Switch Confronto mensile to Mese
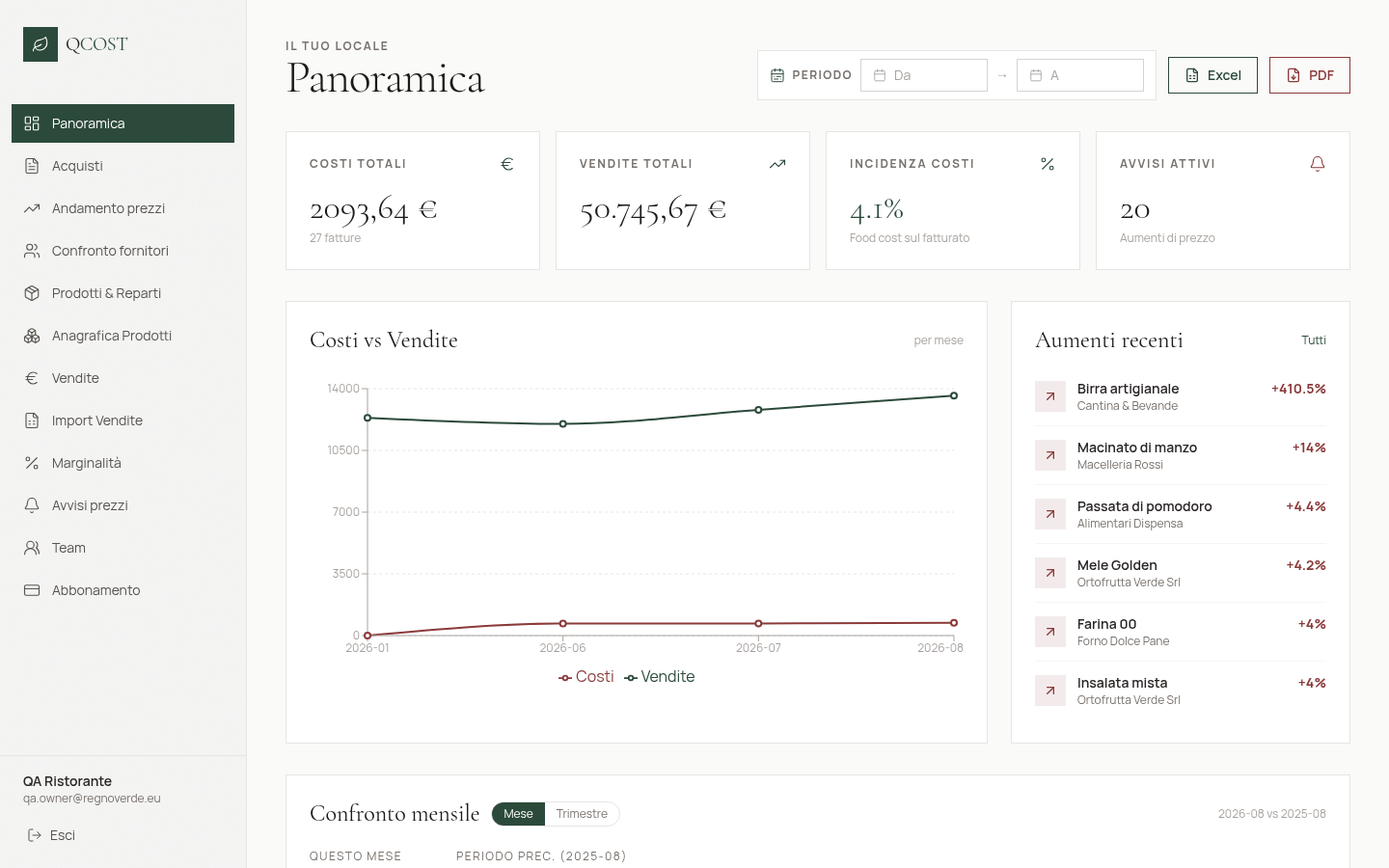Viewport: 1389px width, 868px height. [518, 814]
